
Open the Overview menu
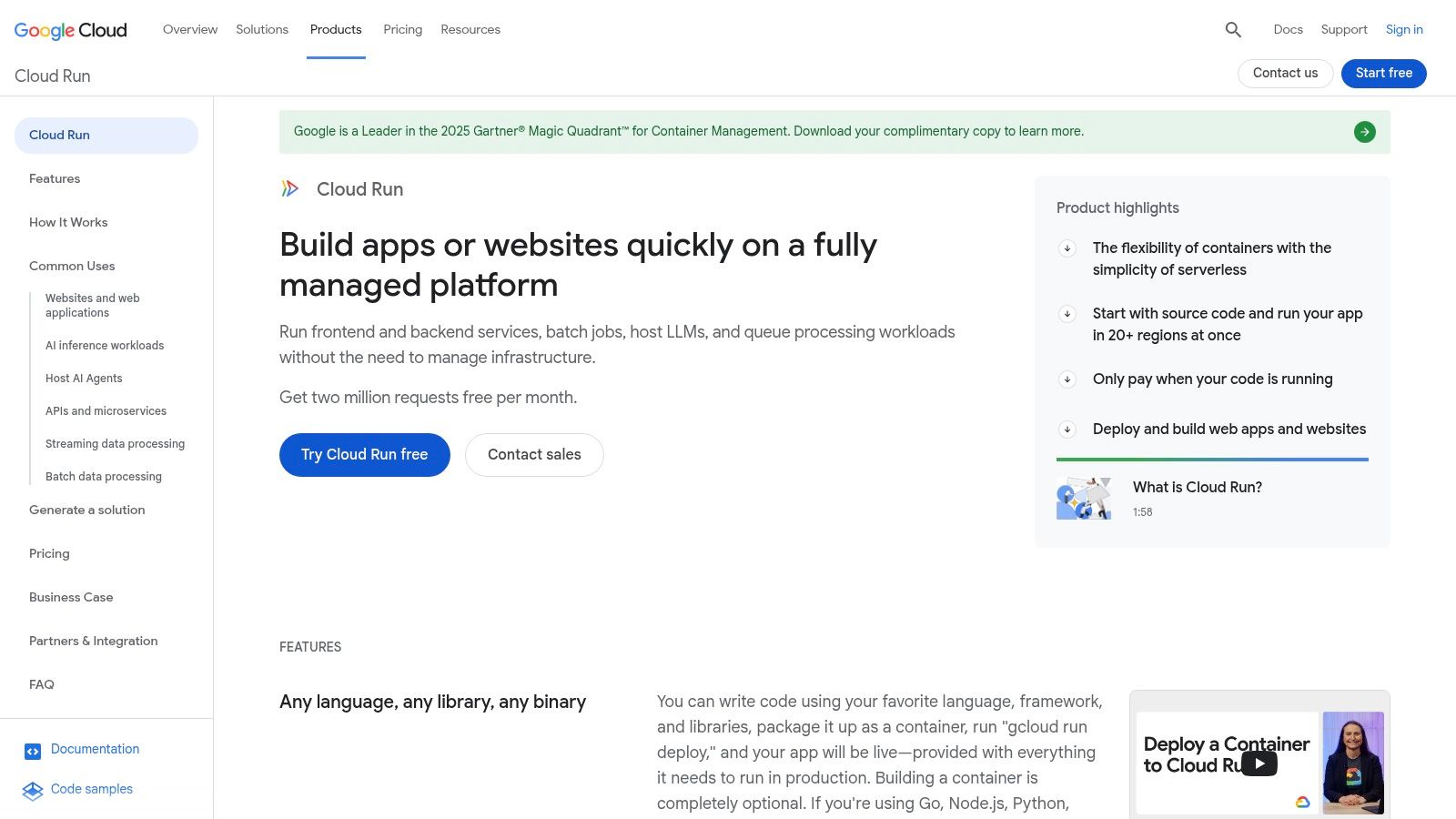point(190,29)
